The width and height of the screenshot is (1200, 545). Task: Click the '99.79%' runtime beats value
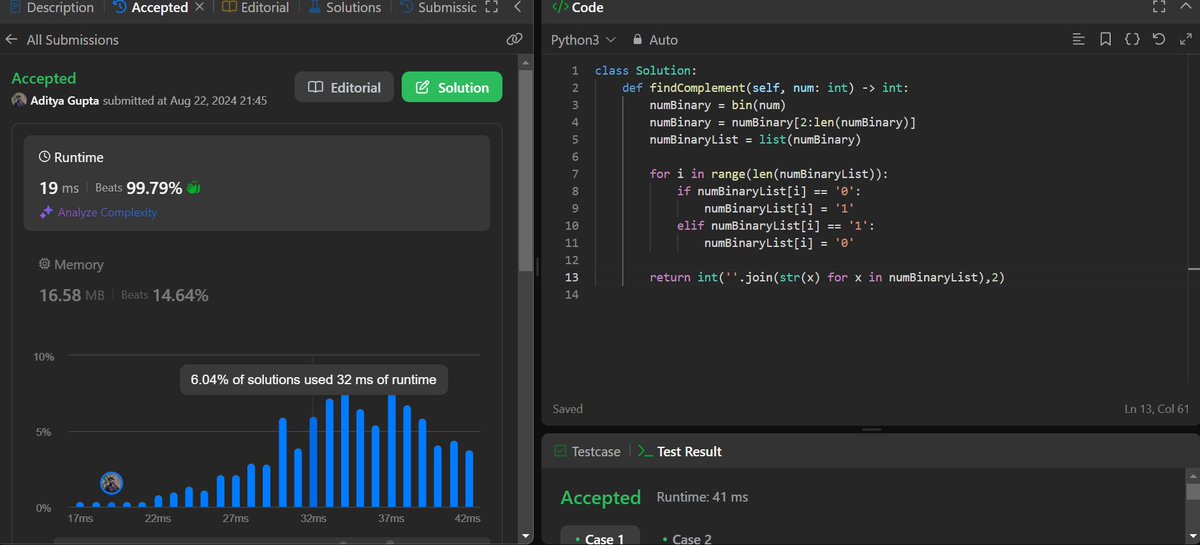click(154, 187)
